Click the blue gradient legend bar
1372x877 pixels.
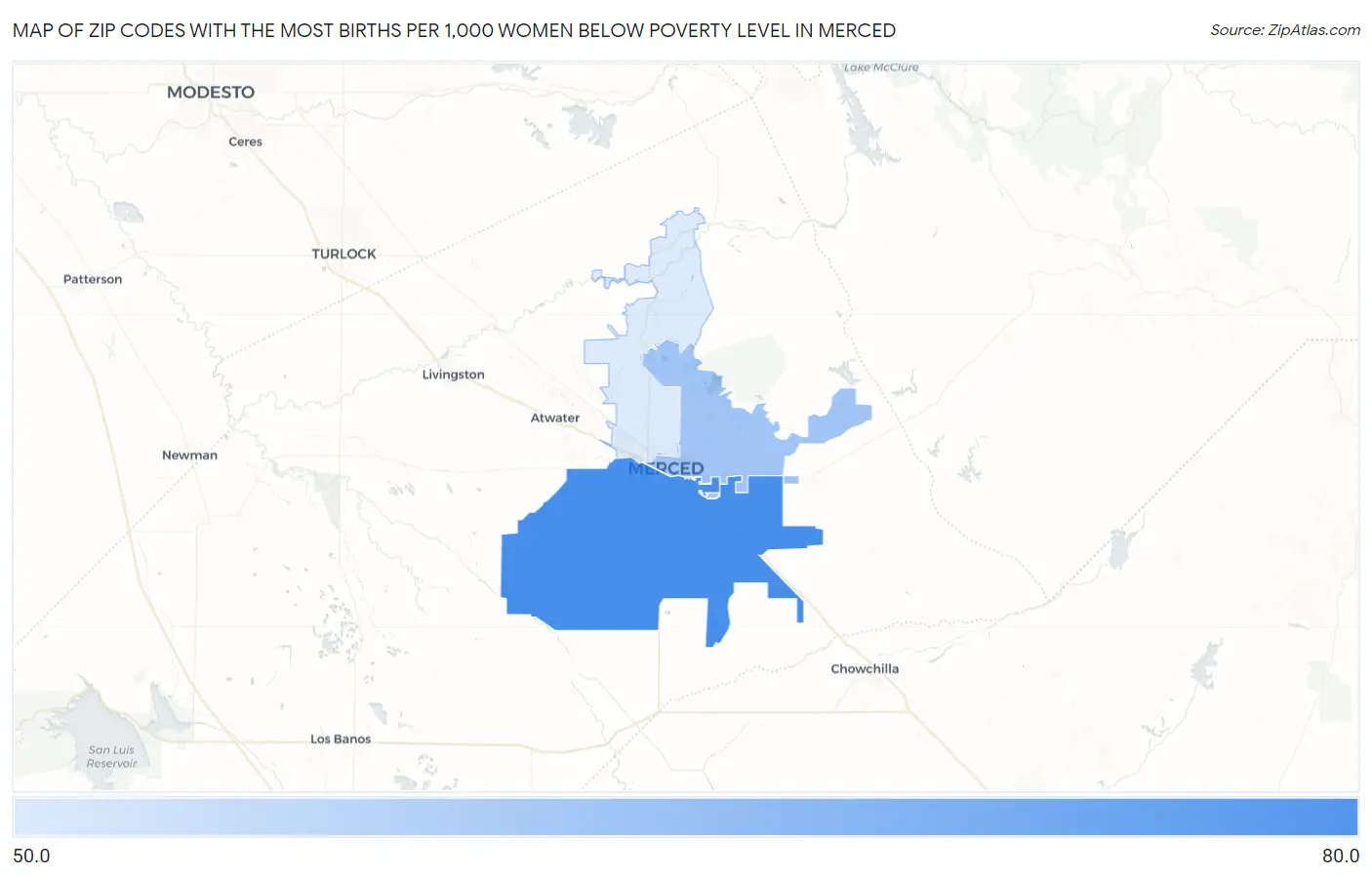point(686,817)
